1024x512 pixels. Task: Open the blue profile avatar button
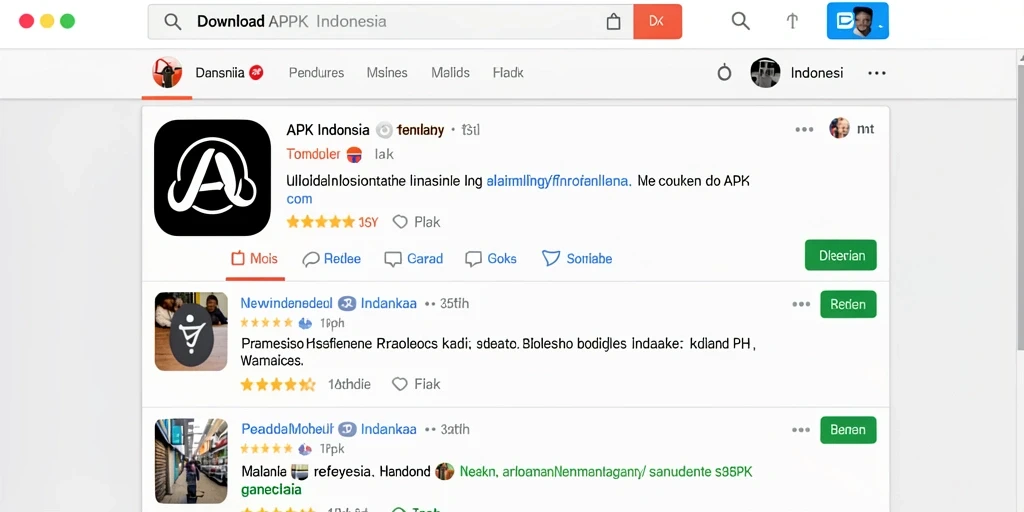(x=857, y=21)
